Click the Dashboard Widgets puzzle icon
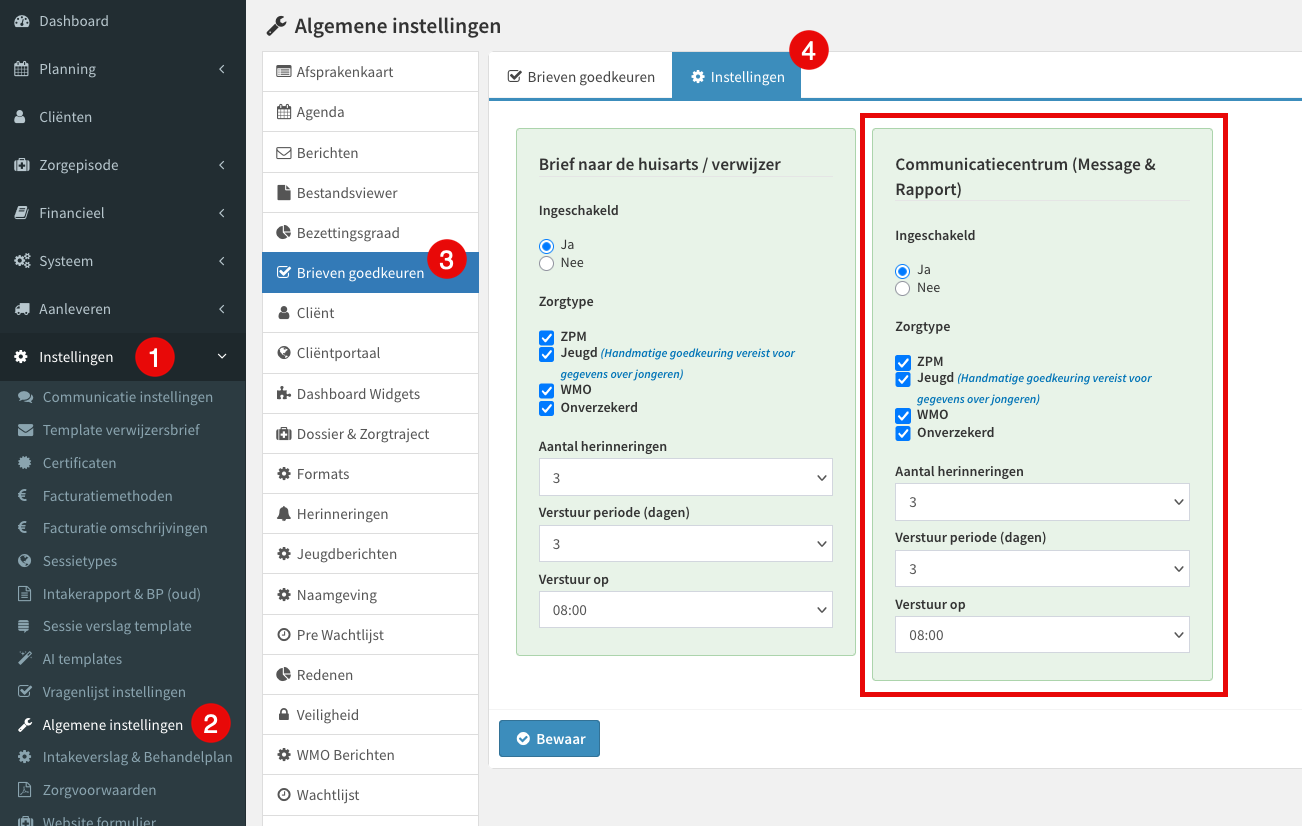 click(284, 394)
